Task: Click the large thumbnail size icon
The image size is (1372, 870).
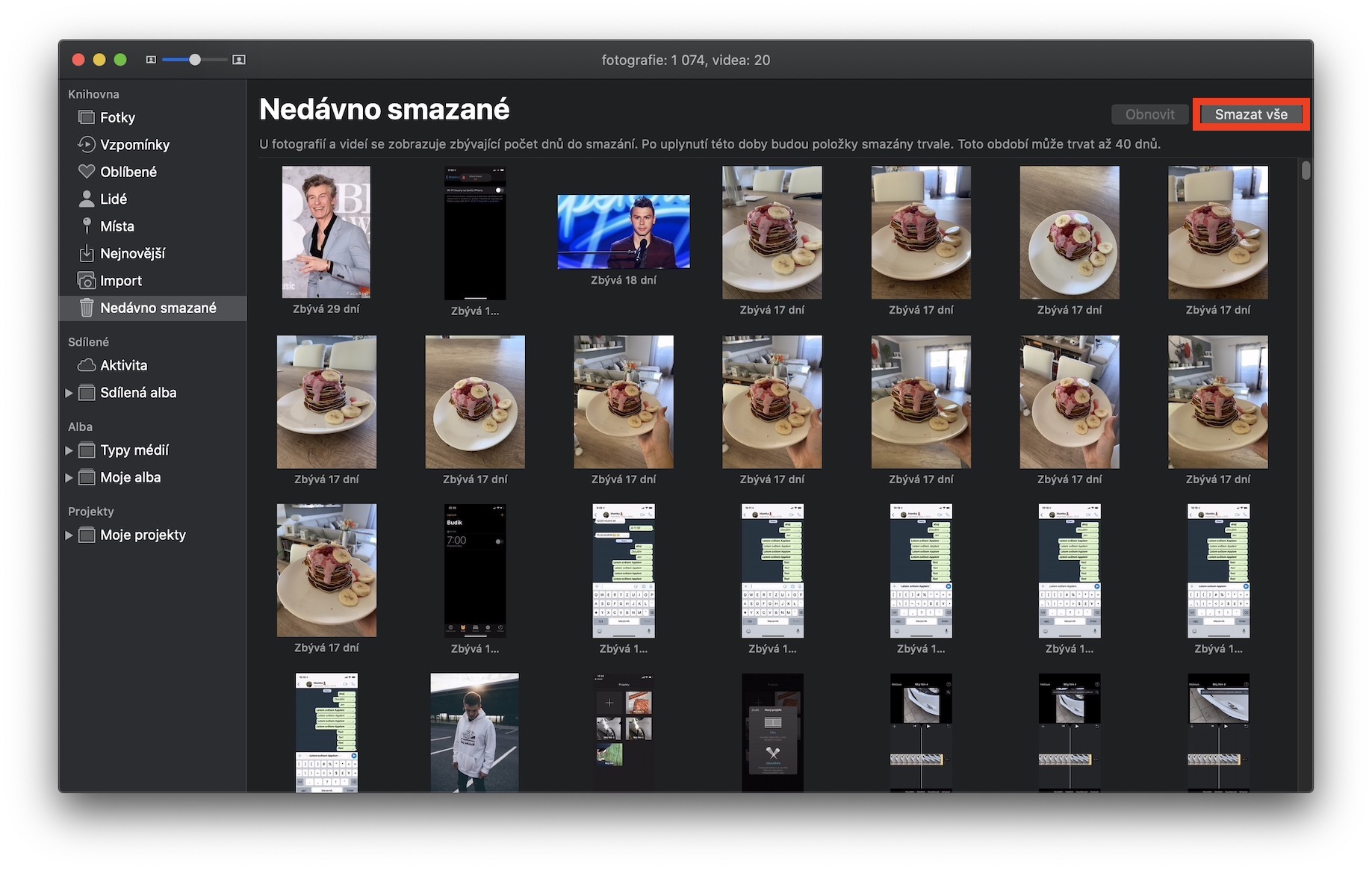Action: point(239,60)
